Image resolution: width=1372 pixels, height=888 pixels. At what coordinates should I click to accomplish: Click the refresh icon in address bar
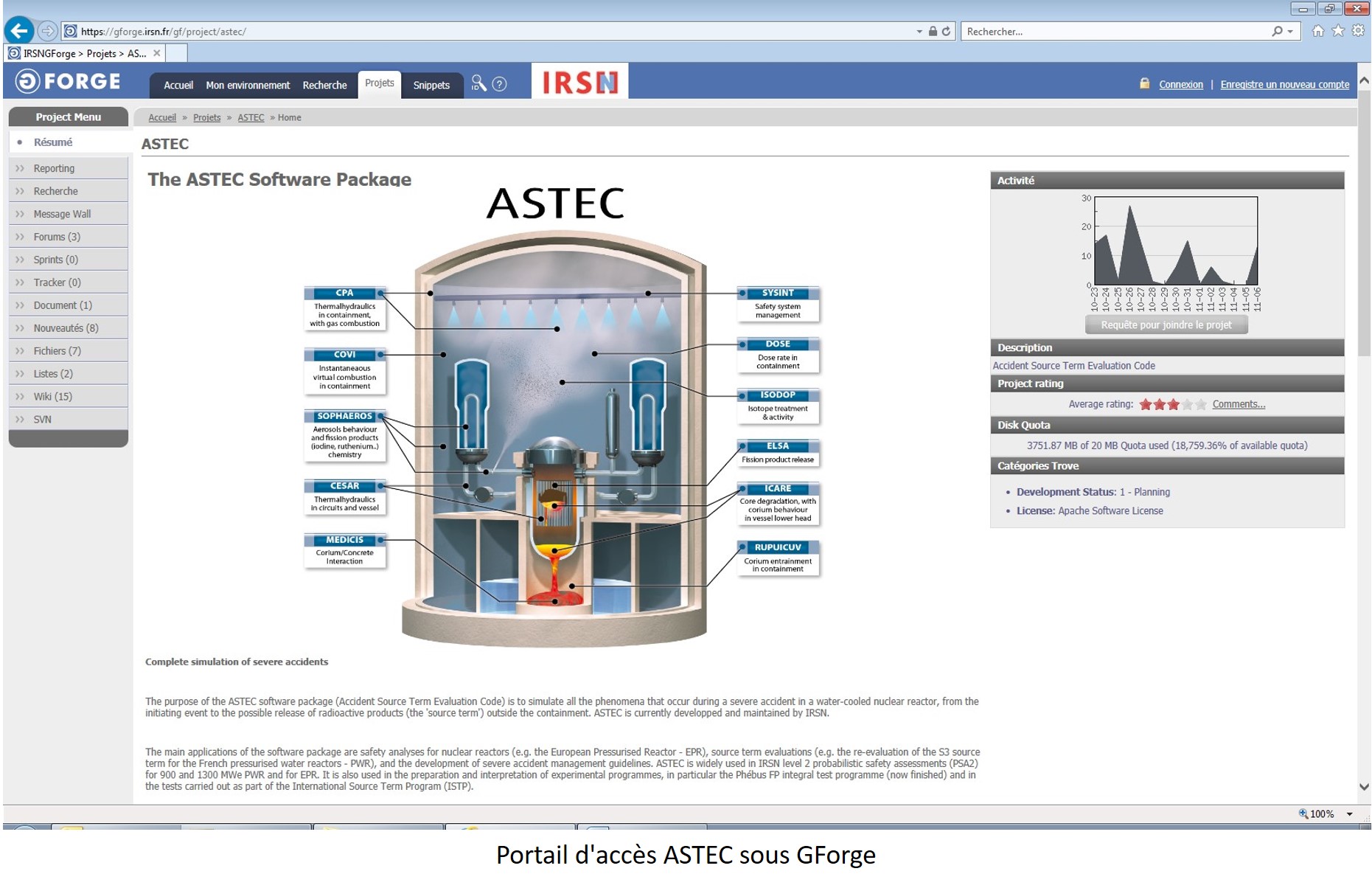click(946, 32)
